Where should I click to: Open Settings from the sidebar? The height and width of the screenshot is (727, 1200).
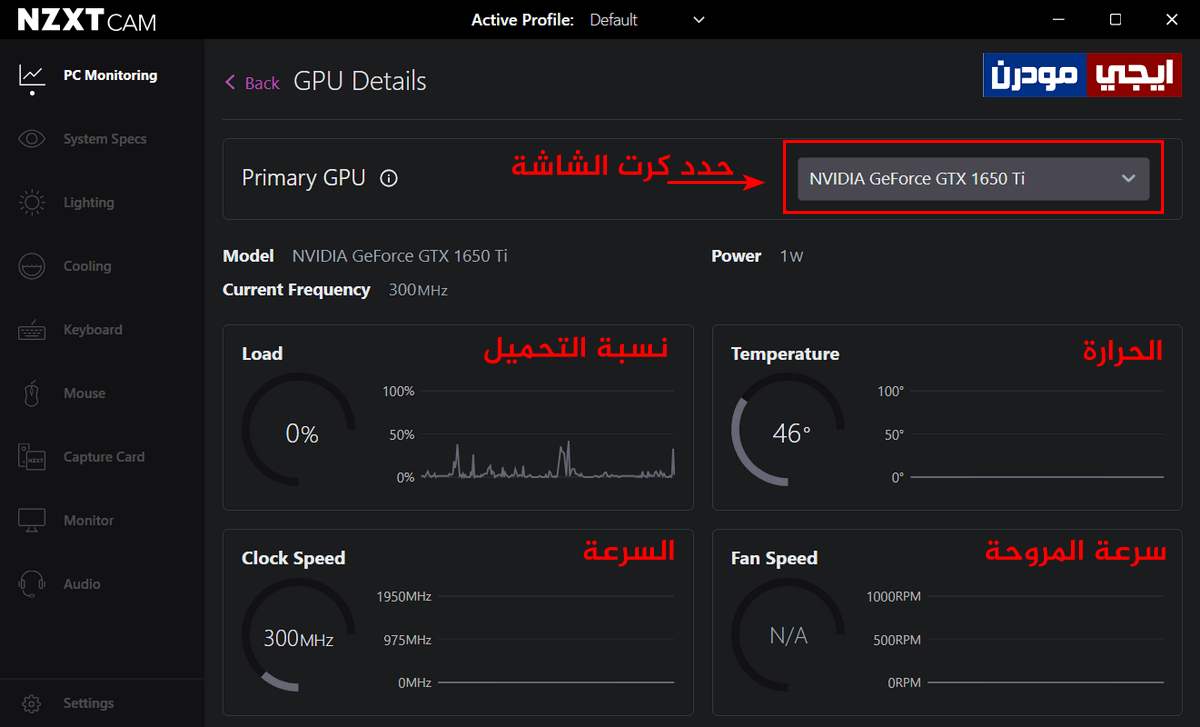(89, 703)
